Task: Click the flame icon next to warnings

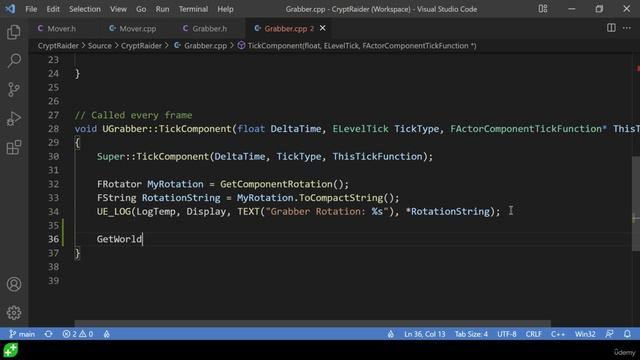Action: [x=107, y=334]
